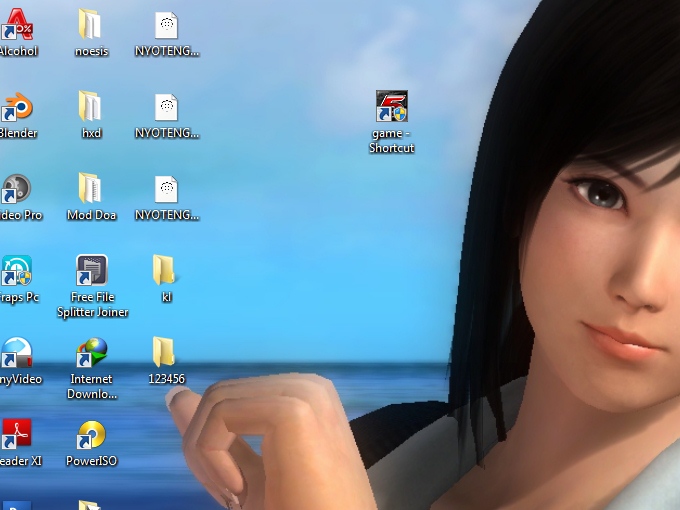Launch Blender from its desktop shortcut
The height and width of the screenshot is (510, 680).
(17, 107)
